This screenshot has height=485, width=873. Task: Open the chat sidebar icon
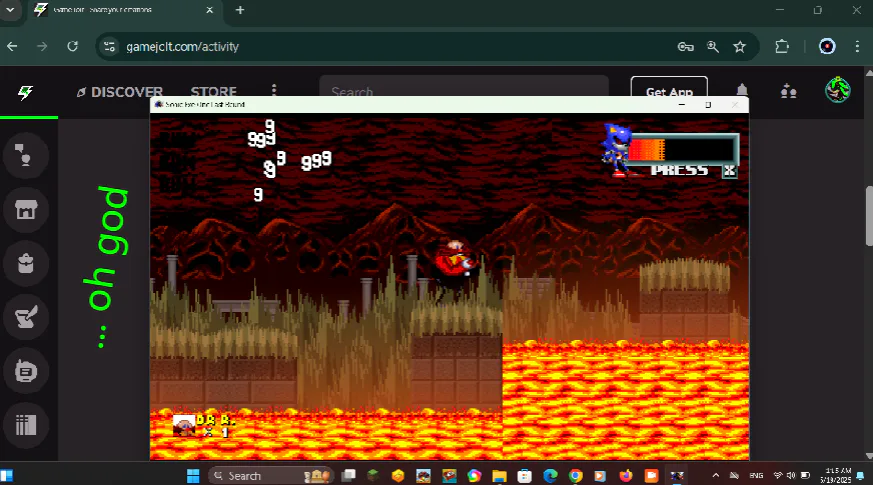pos(26,371)
